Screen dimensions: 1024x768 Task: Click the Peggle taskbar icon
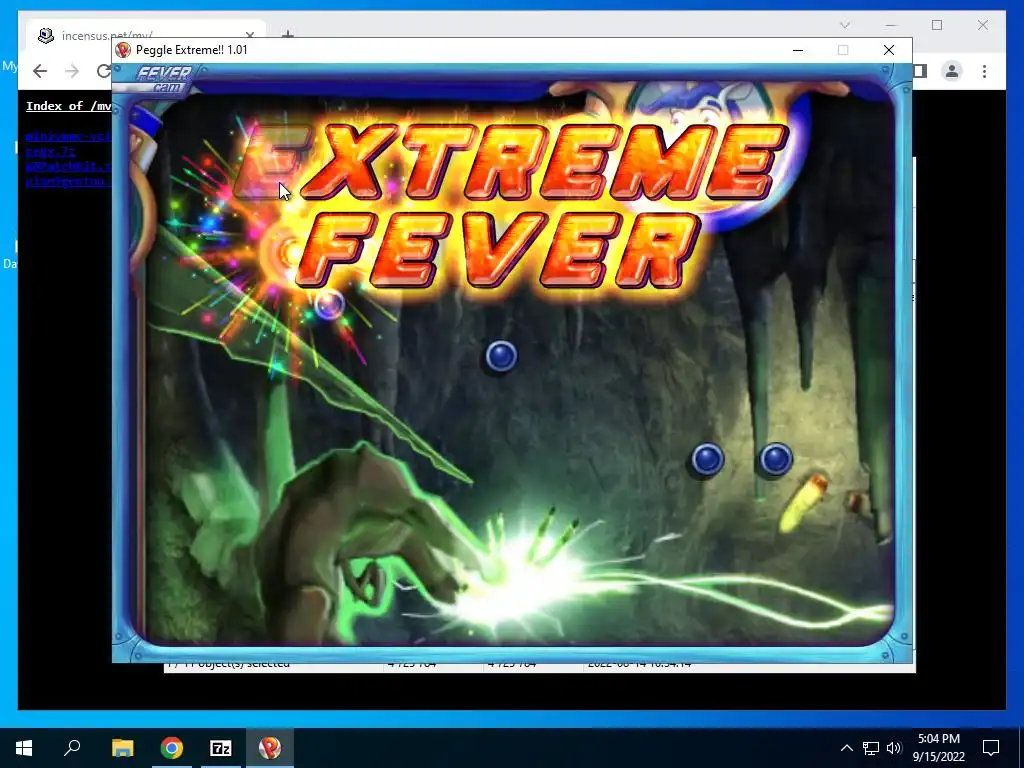pyautogui.click(x=270, y=748)
